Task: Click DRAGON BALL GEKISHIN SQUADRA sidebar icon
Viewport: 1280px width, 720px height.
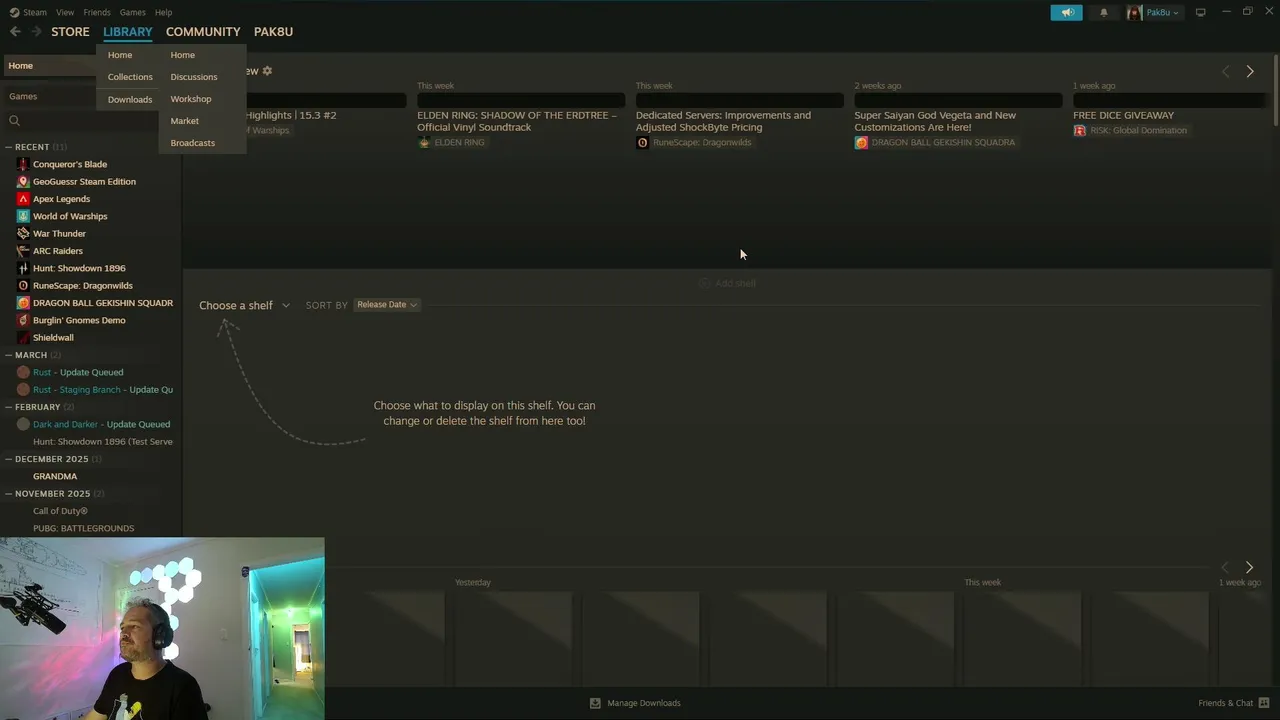Action: click(x=23, y=303)
